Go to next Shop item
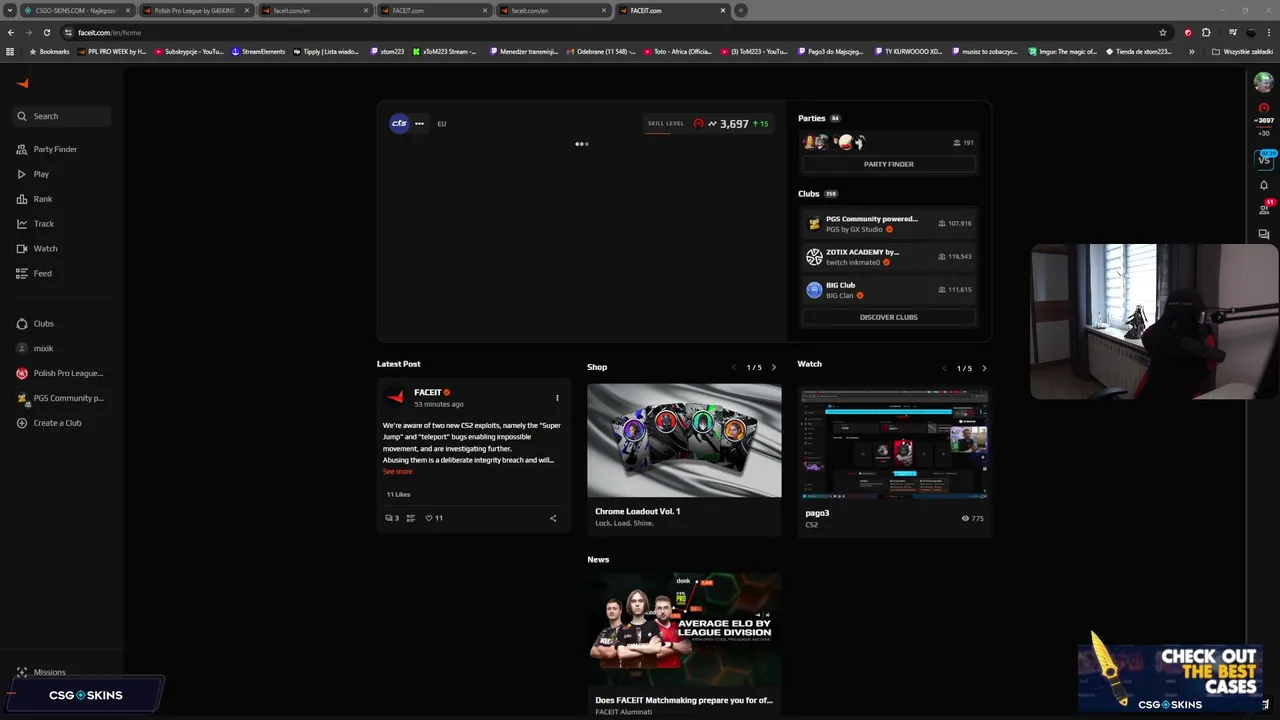 [x=773, y=368]
